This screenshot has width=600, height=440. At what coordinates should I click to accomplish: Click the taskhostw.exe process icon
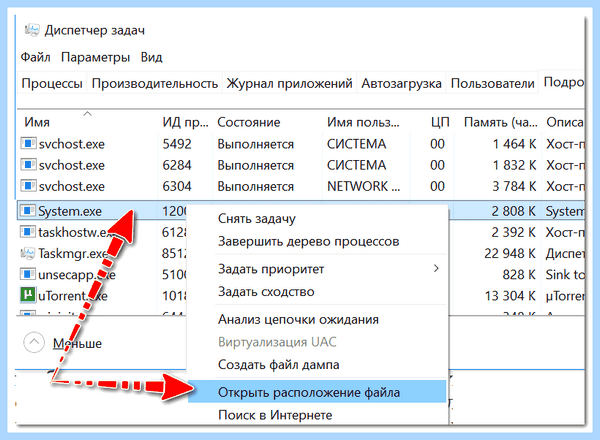point(28,231)
